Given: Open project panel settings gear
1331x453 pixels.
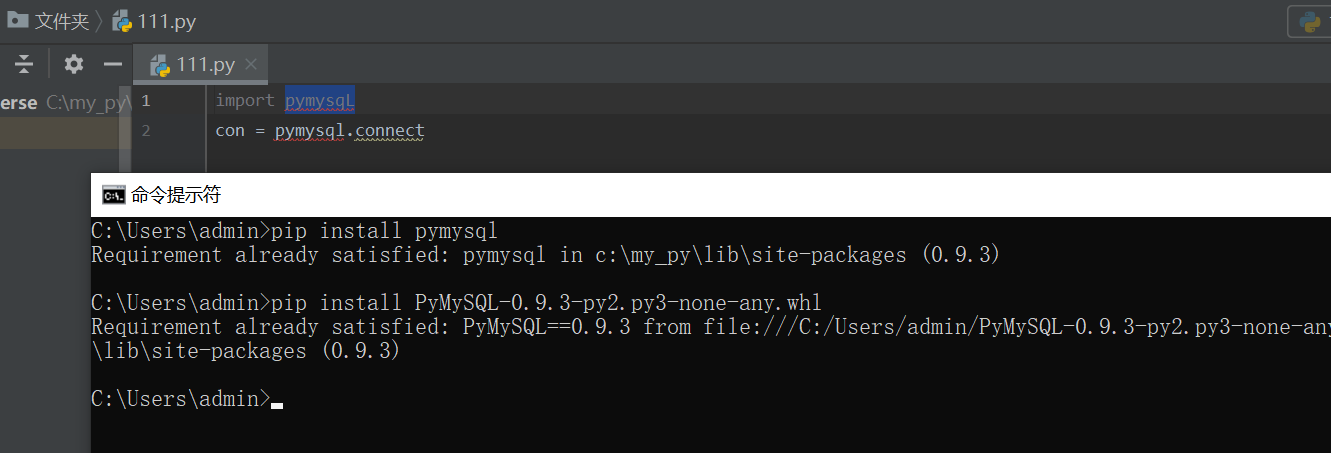Looking at the screenshot, I should [x=74, y=64].
